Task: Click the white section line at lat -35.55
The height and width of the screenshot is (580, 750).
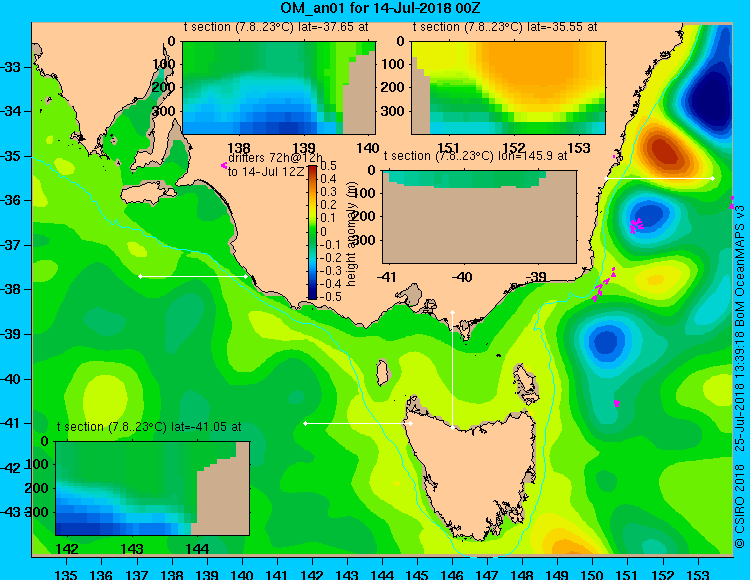Action: pos(659,178)
